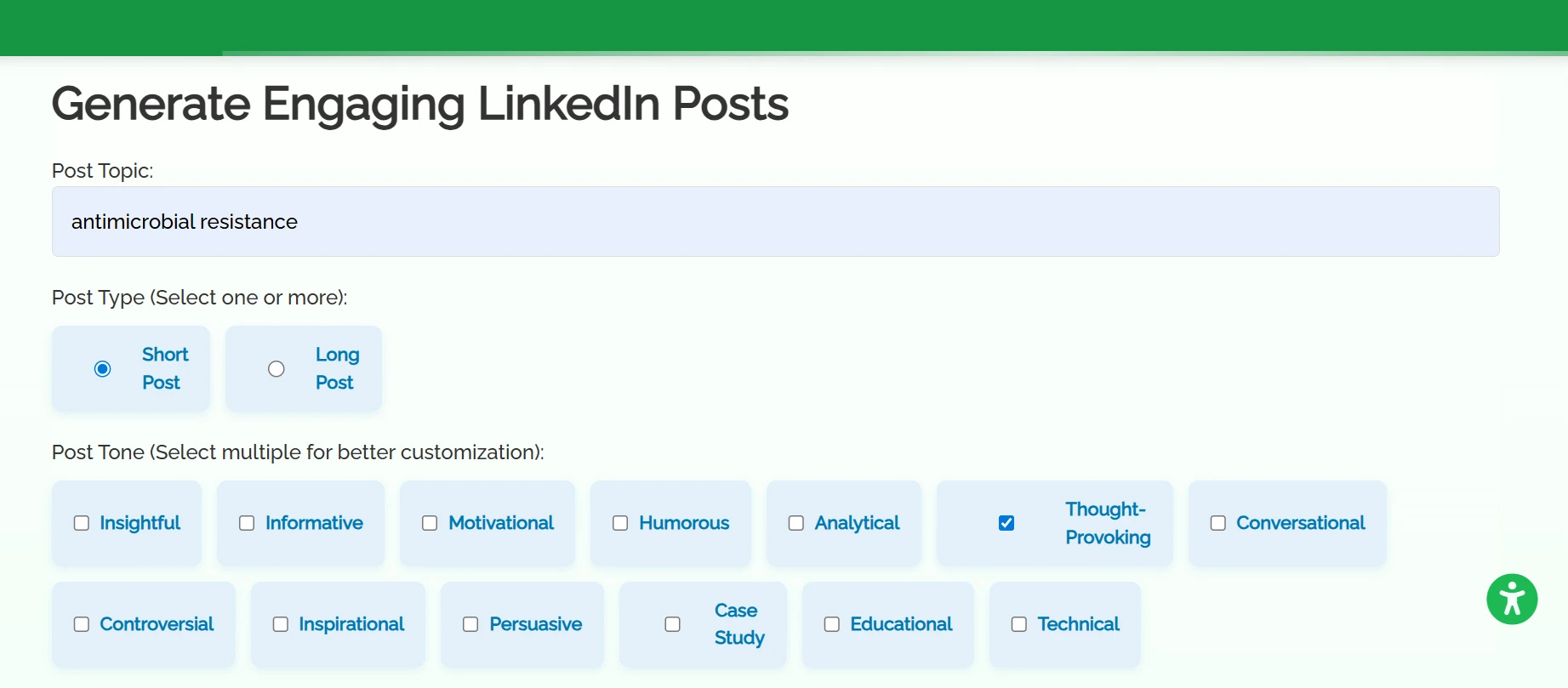Click the Short Post label text

(x=164, y=368)
